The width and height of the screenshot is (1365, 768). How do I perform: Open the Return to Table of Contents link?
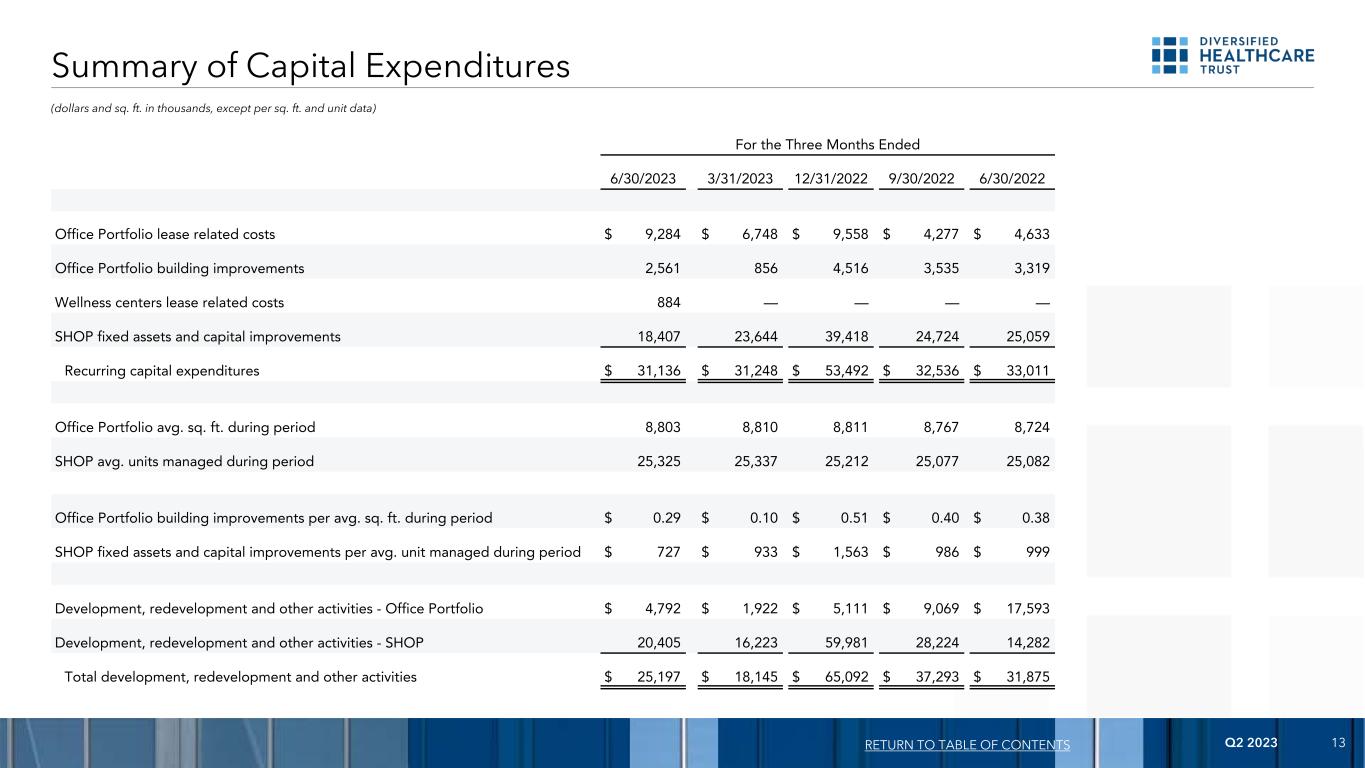(x=966, y=745)
